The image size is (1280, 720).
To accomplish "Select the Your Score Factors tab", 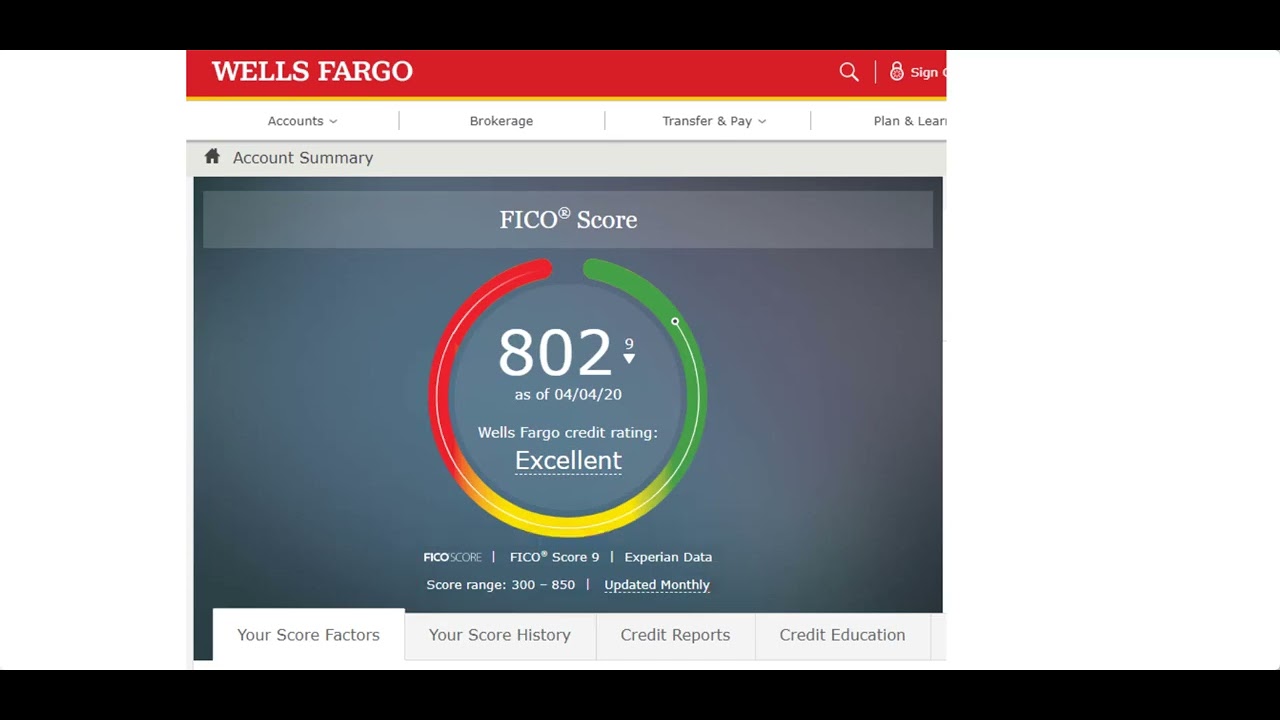I will (308, 635).
